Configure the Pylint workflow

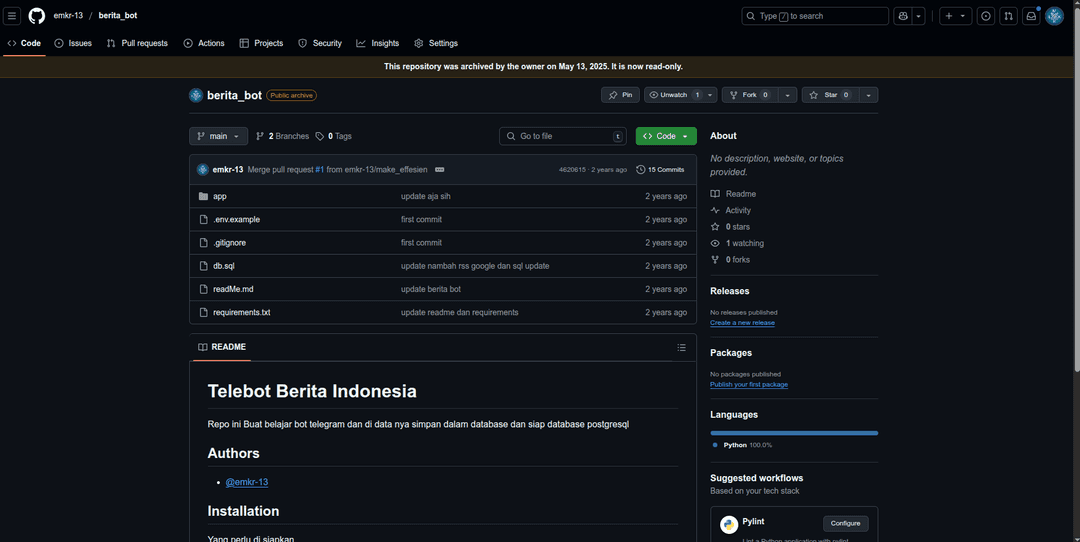pyautogui.click(x=845, y=523)
